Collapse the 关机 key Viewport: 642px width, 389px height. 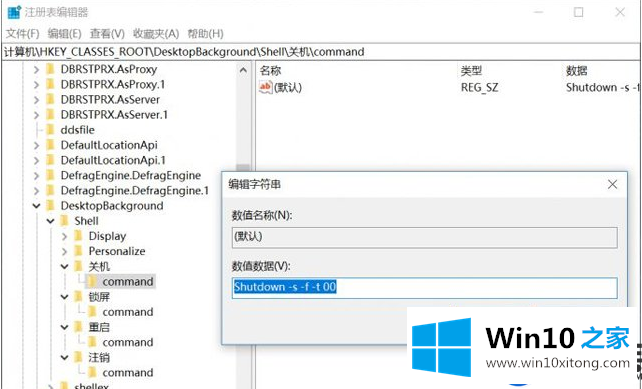64,267
